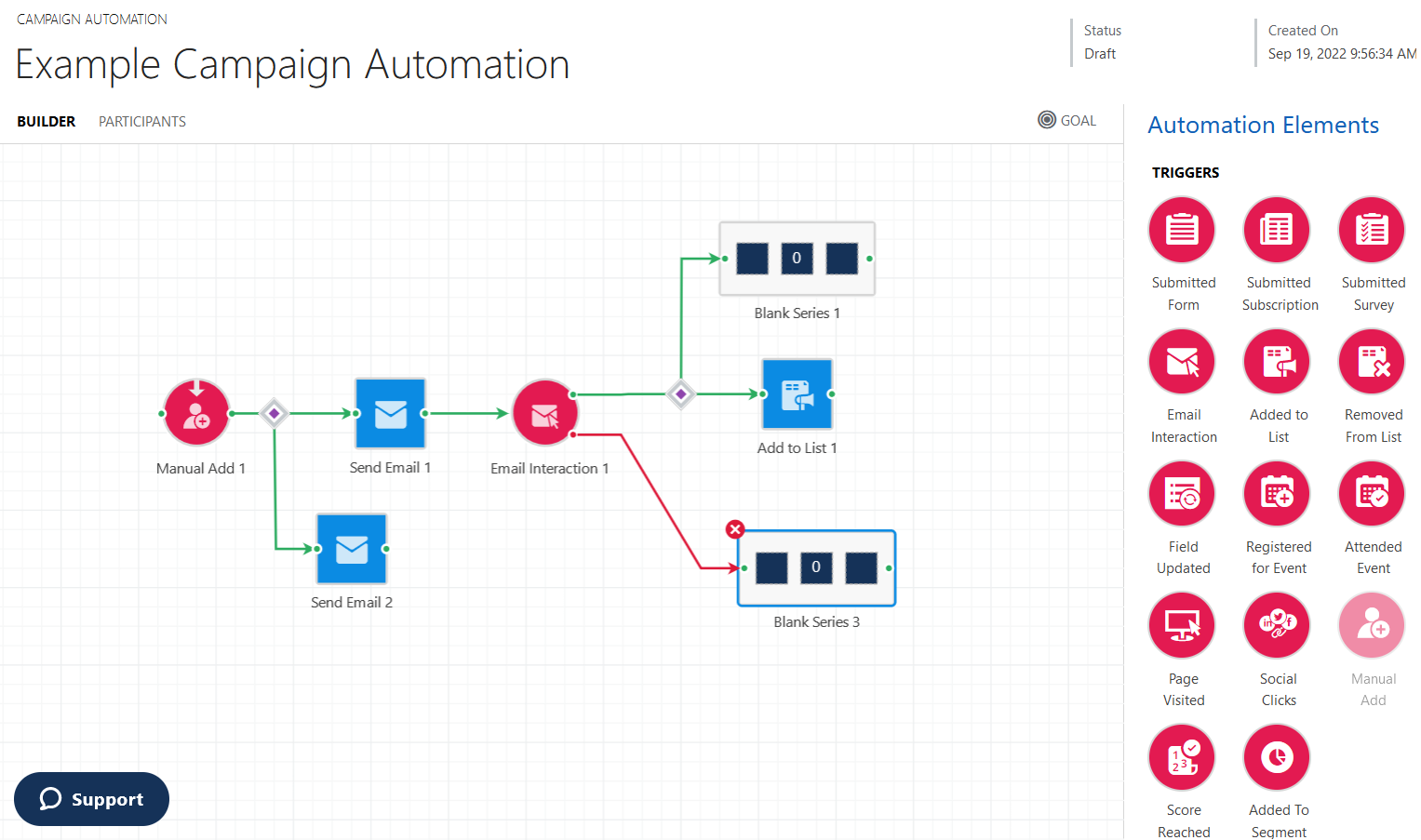Delete Blank Series 3 with red X
The width and height of the screenshot is (1421, 840).
click(735, 529)
